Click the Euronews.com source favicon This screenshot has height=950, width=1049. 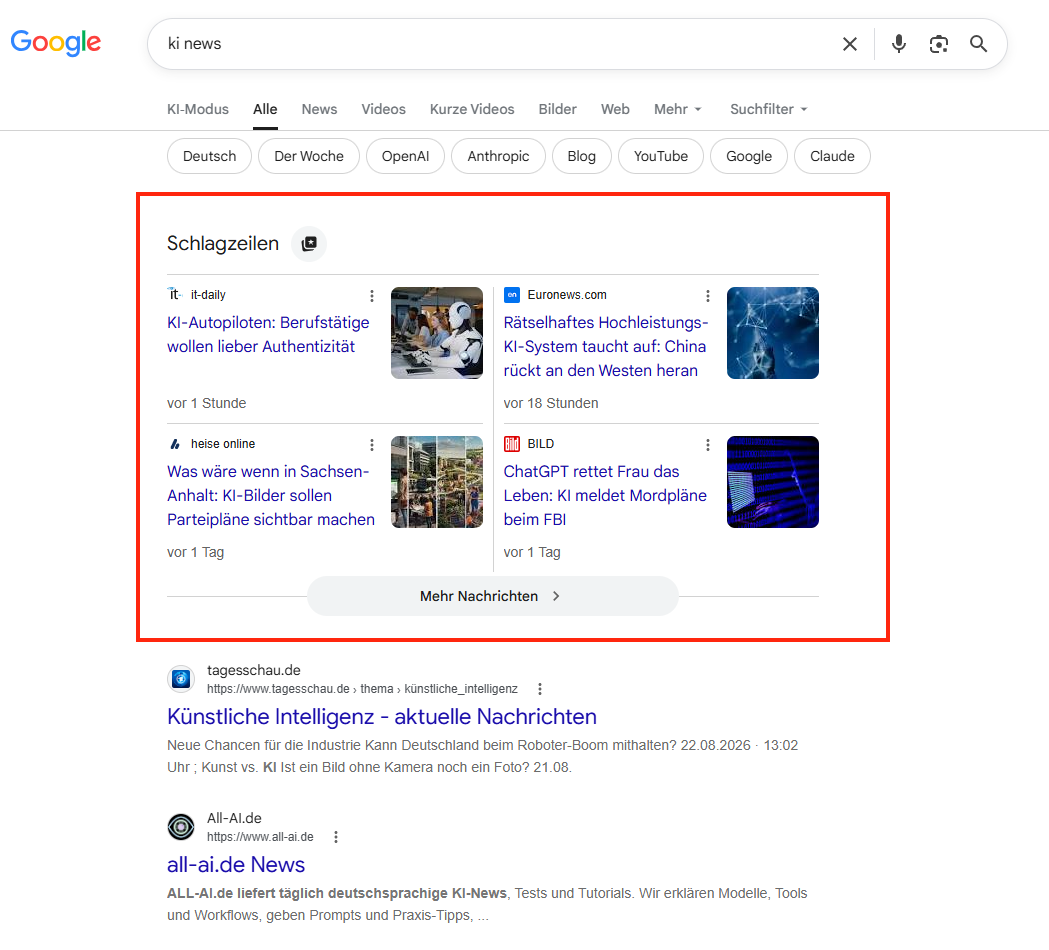pos(512,294)
